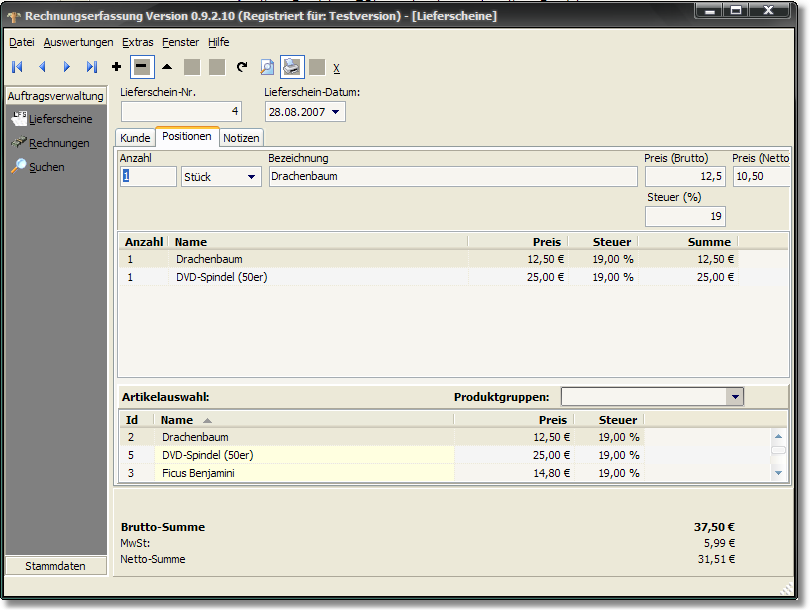Click article list scrollbar thumb

click(778, 450)
